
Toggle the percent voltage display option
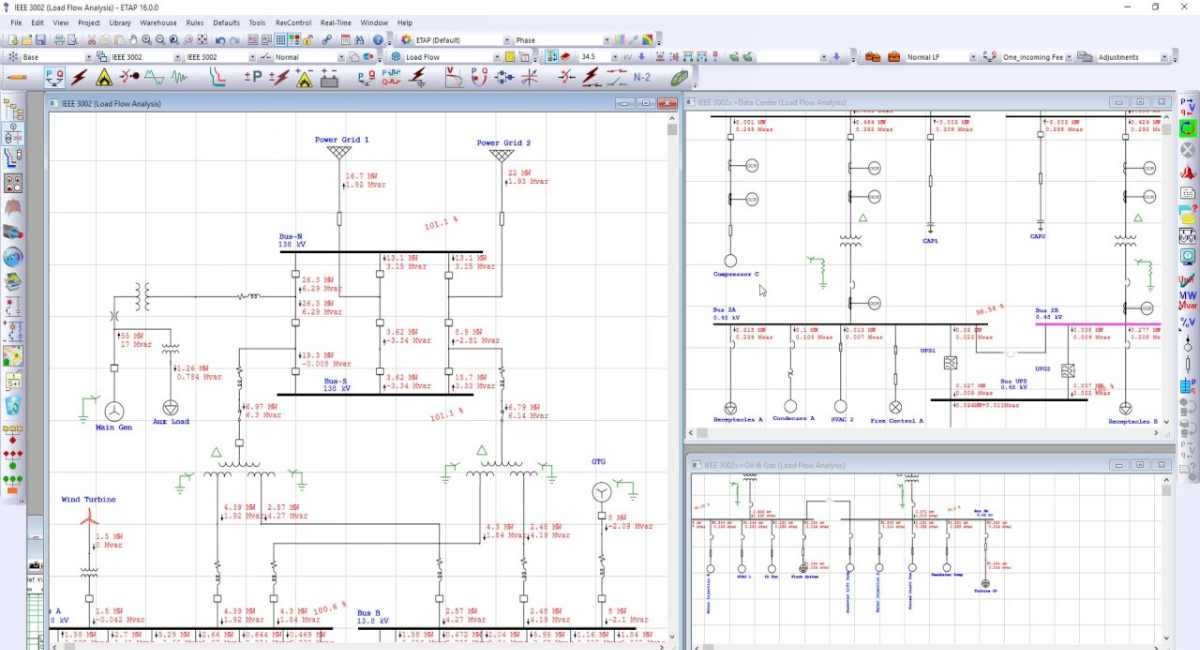pyautogui.click(x=1188, y=322)
